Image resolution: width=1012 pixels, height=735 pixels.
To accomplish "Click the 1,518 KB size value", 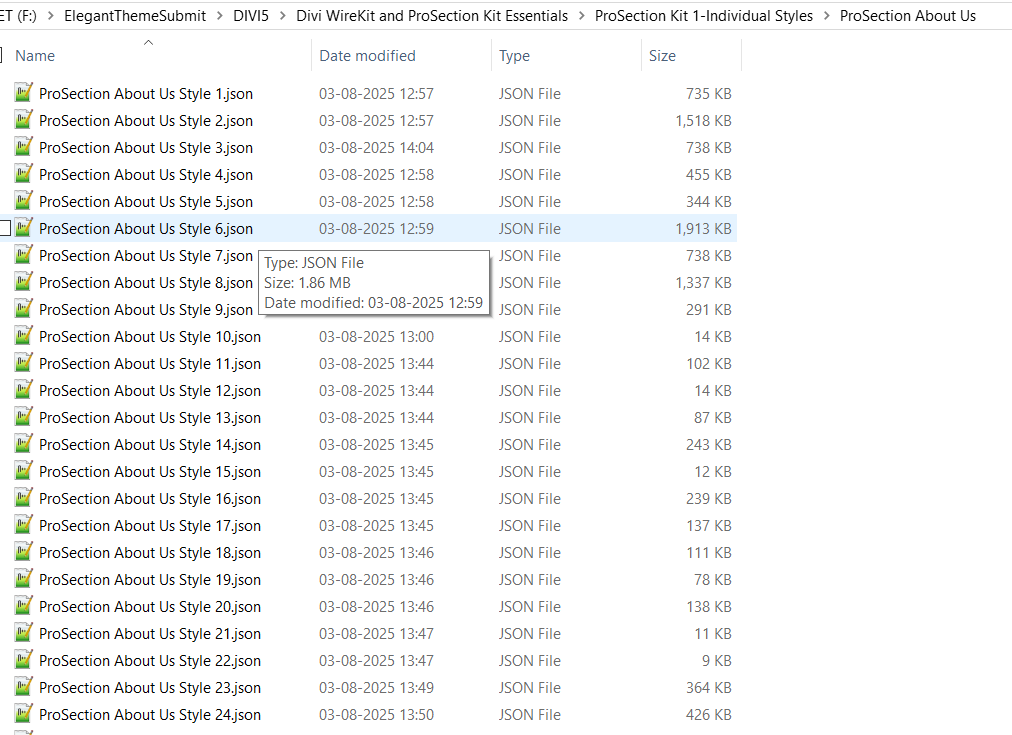I will [703, 121].
